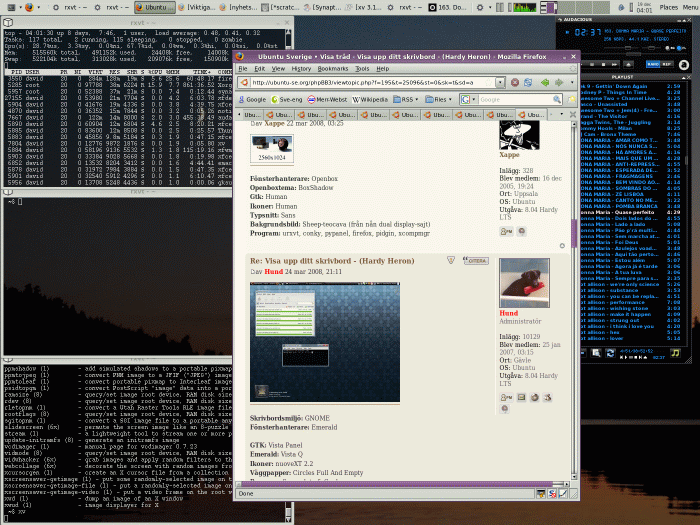Screen dimensions: 700x525
Task: Open the main menu icon in the top panel
Action: pyautogui.click(x=12, y=7)
